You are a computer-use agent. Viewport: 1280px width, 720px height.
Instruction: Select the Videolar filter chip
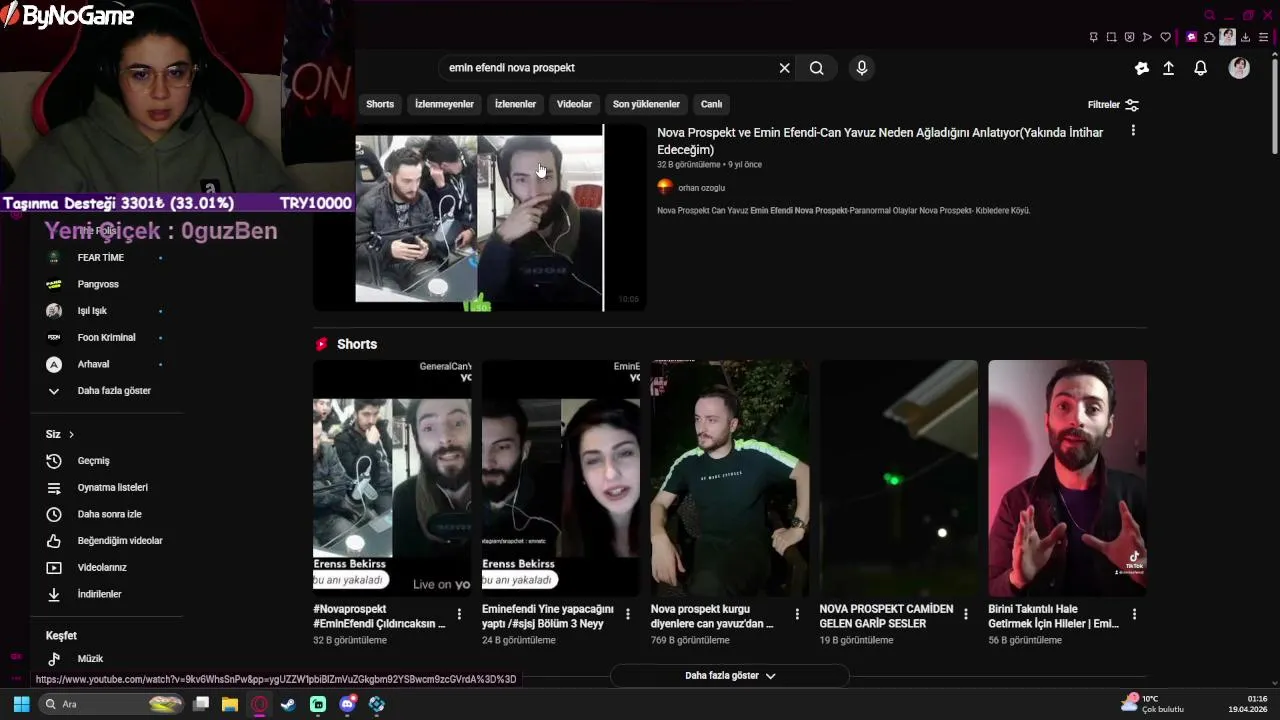click(x=574, y=104)
